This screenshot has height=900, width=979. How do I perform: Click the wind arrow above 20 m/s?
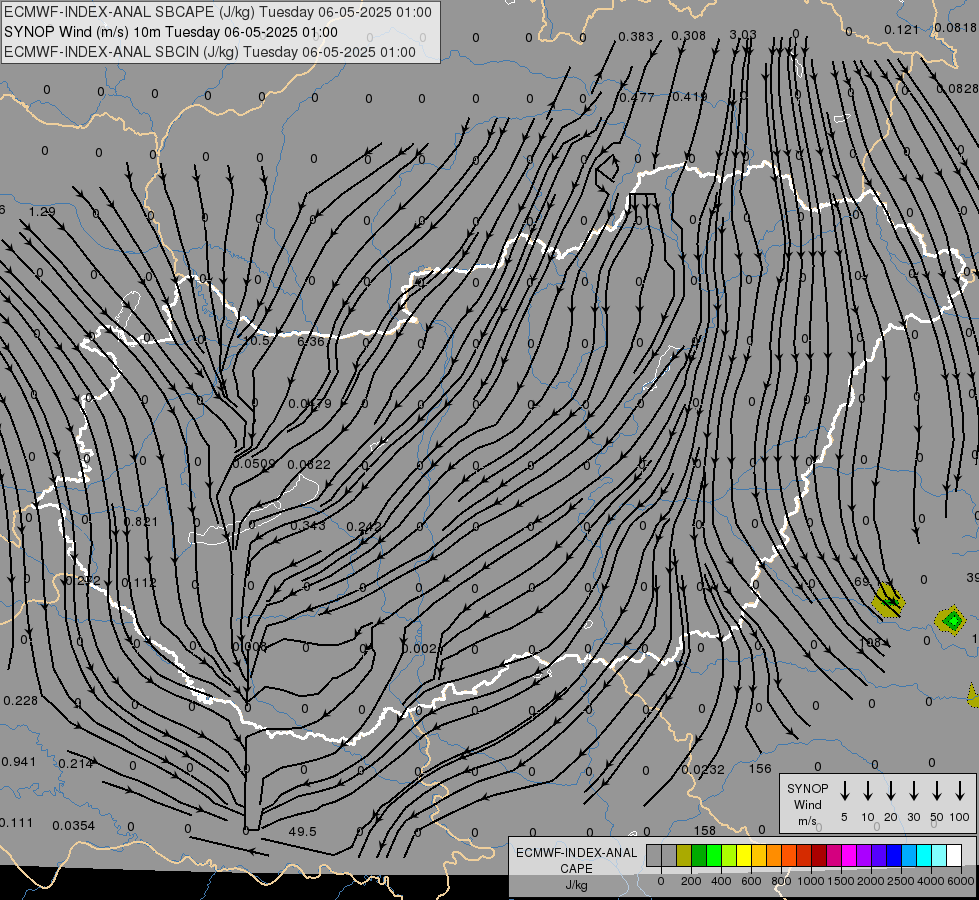pyautogui.click(x=890, y=791)
